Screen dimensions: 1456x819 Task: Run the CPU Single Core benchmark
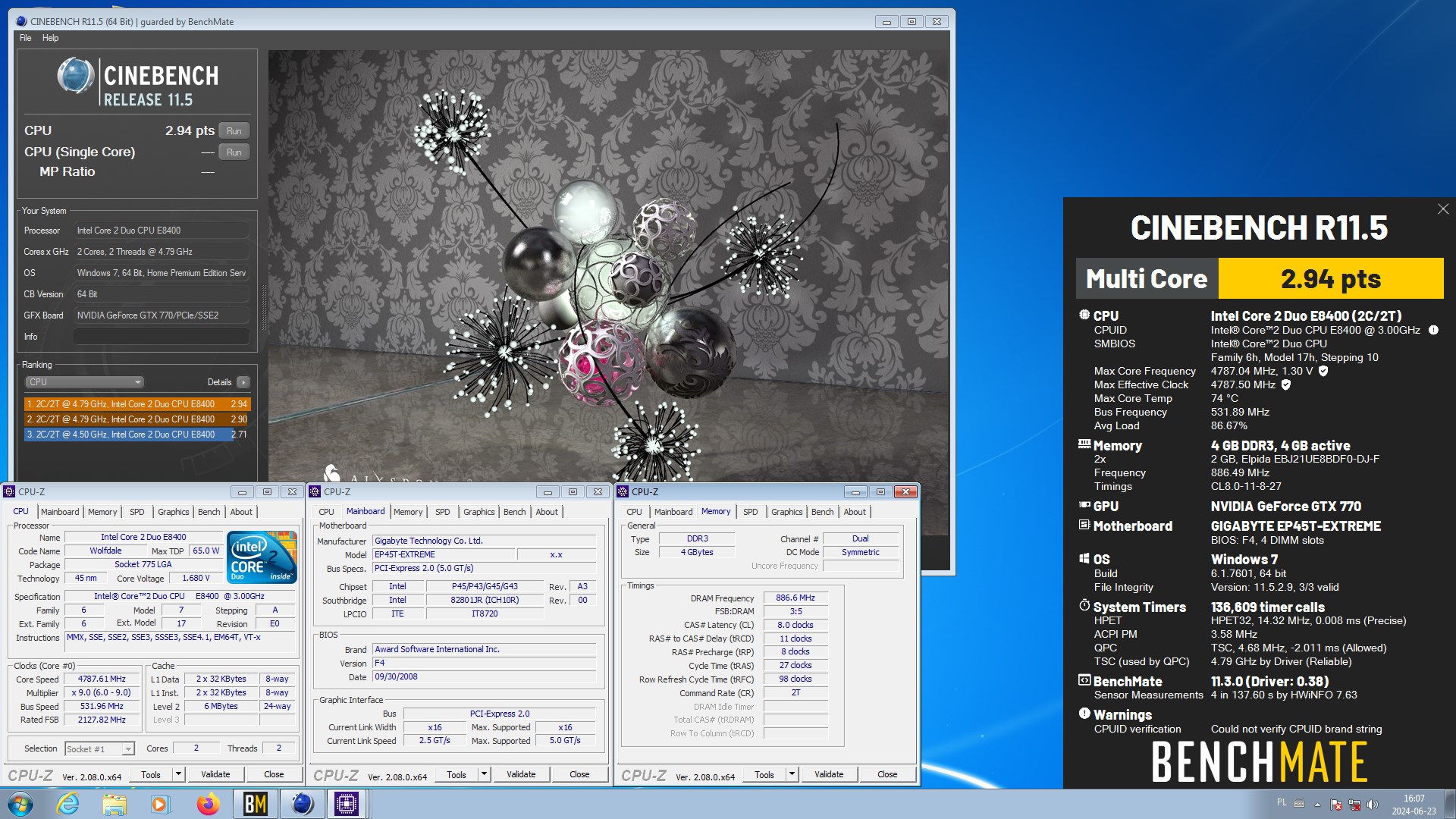click(x=234, y=152)
